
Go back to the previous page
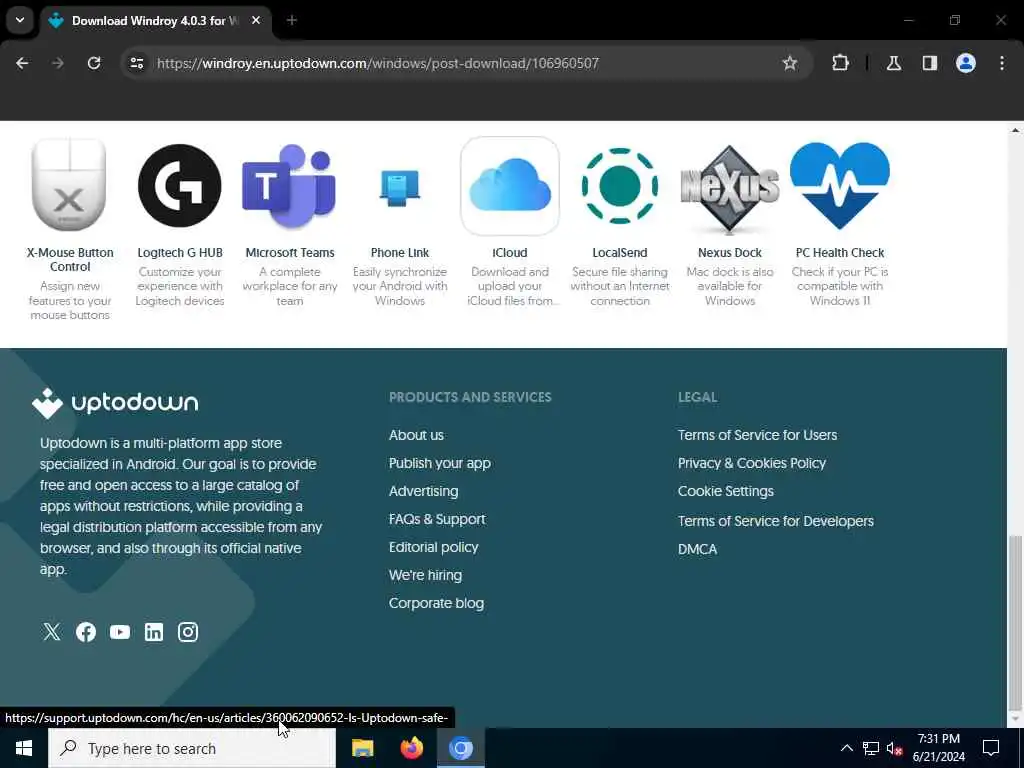coord(22,63)
